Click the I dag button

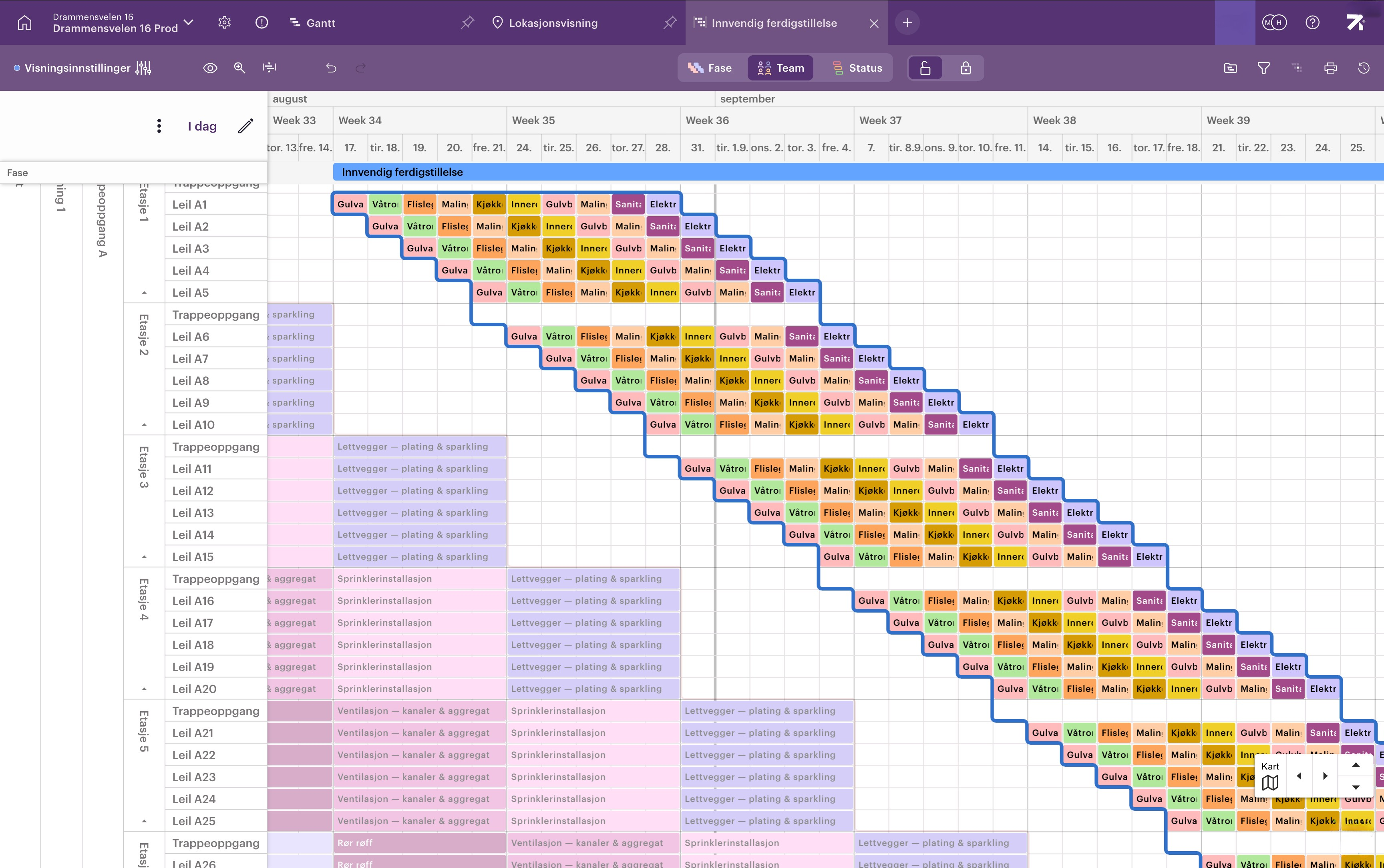tap(202, 126)
